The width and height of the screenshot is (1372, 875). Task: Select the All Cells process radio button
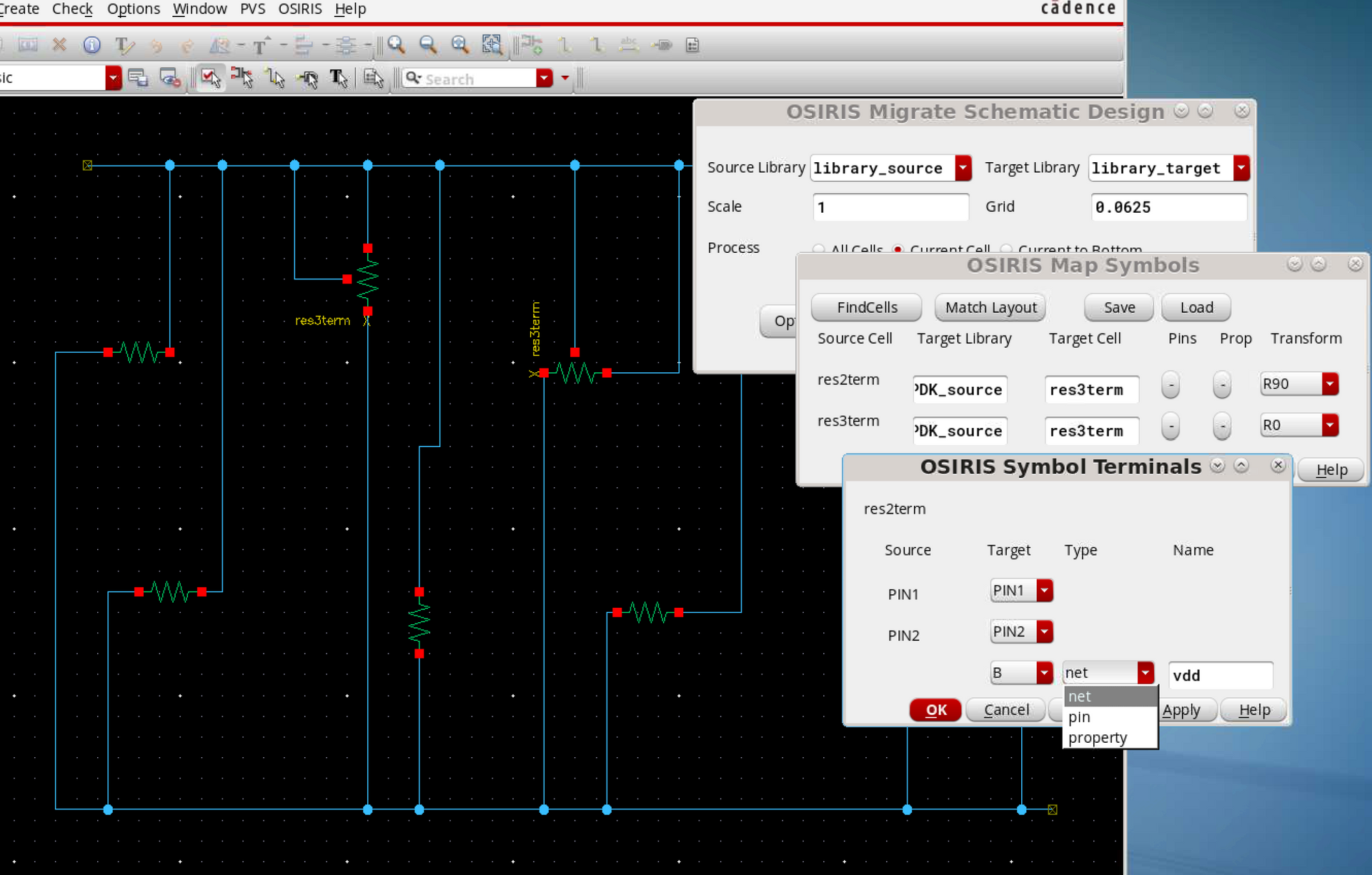(818, 249)
